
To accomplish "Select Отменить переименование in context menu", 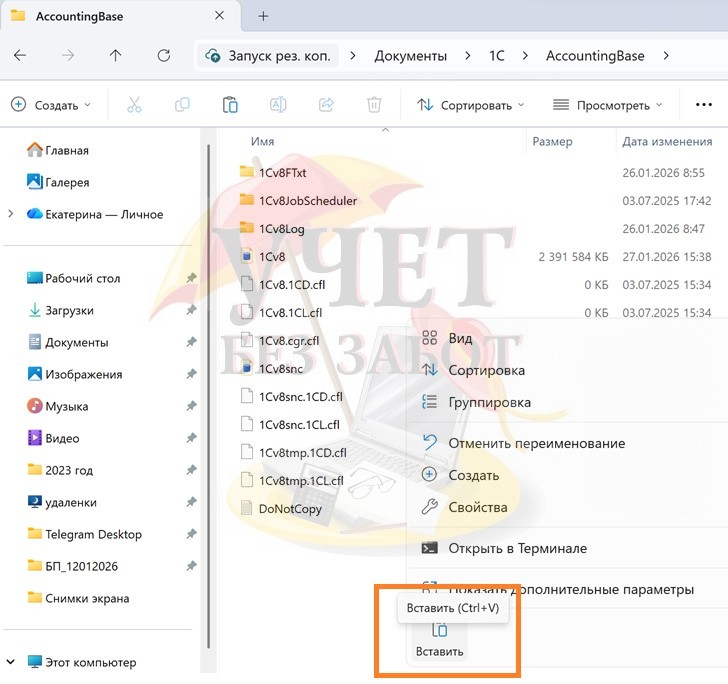I will [x=536, y=443].
